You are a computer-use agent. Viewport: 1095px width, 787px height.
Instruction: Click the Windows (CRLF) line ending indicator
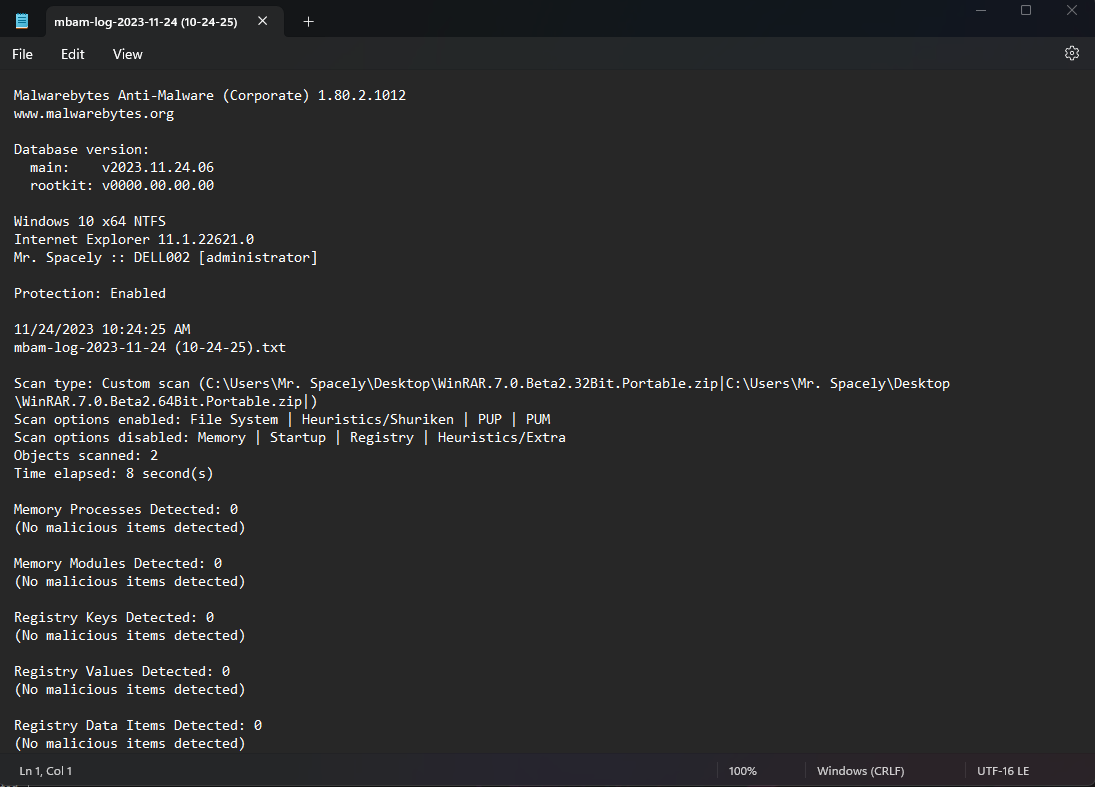tap(860, 771)
